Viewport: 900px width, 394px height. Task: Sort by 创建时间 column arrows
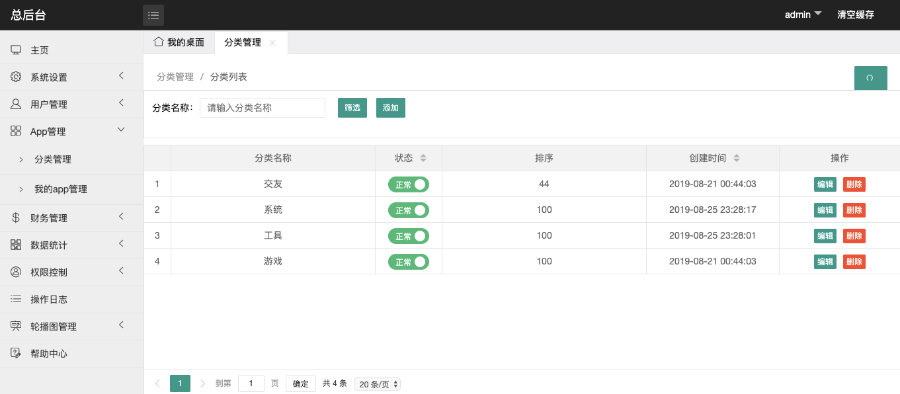click(x=736, y=158)
